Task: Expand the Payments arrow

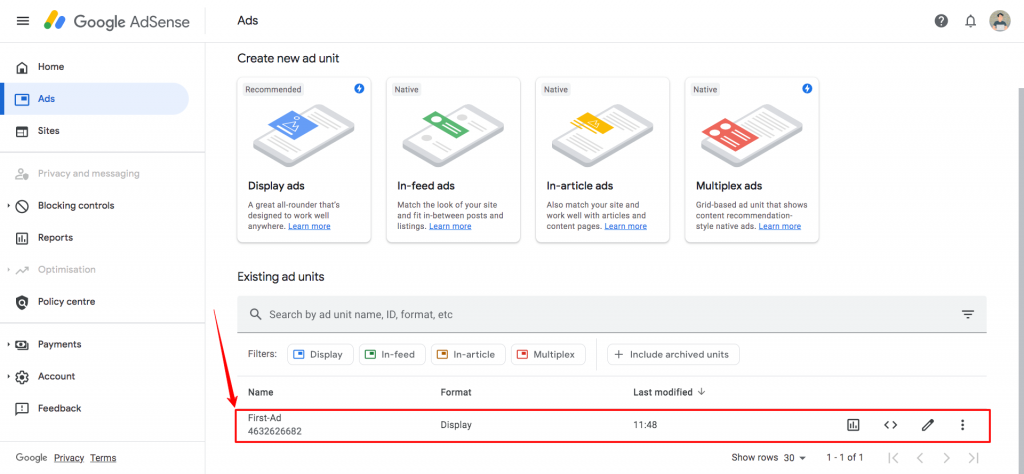Action: pos(8,344)
